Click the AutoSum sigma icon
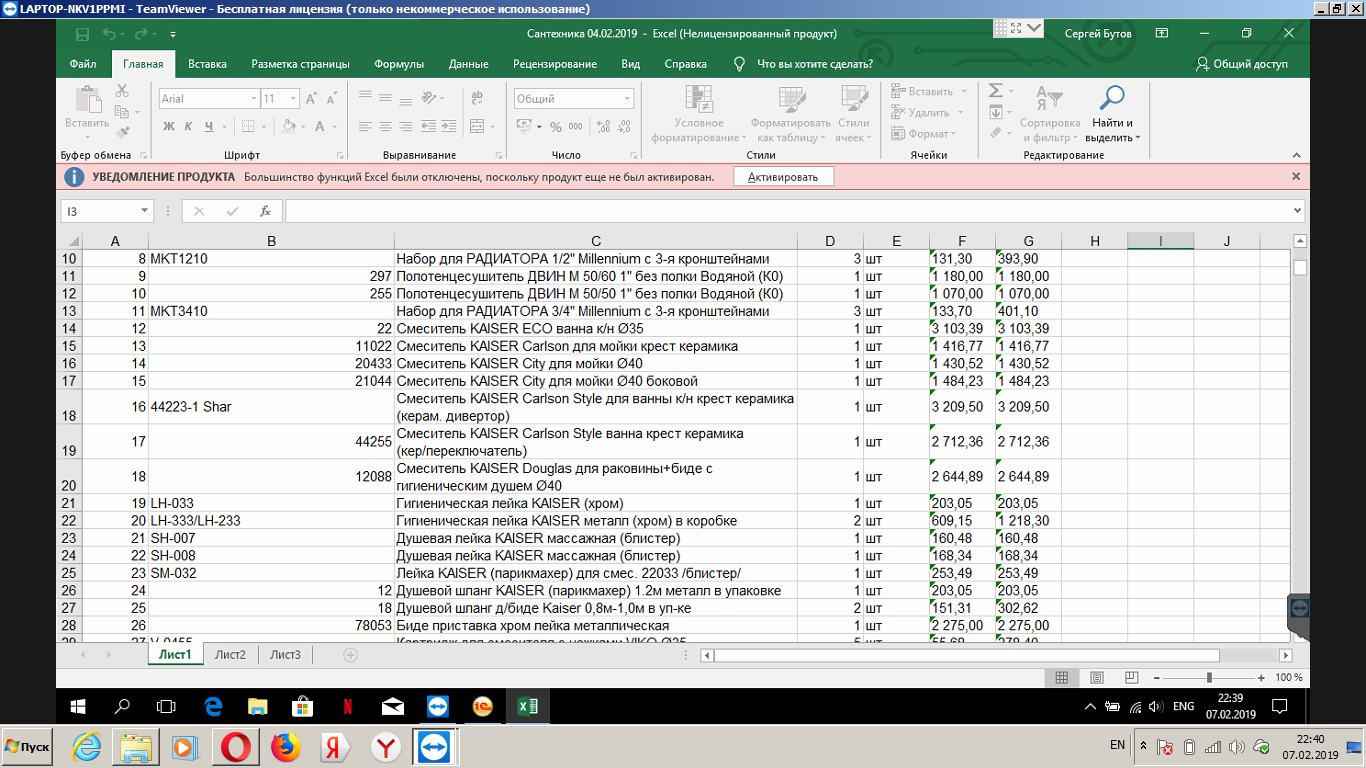Viewport: 1366px width, 768px height. click(x=995, y=90)
